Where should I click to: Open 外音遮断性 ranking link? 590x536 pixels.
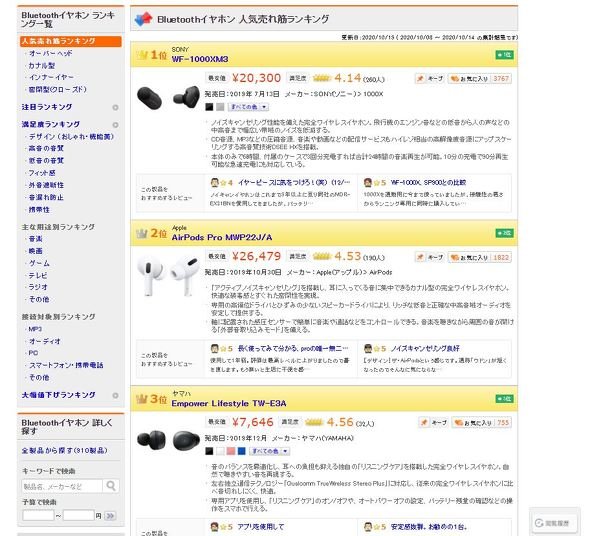[x=46, y=185]
